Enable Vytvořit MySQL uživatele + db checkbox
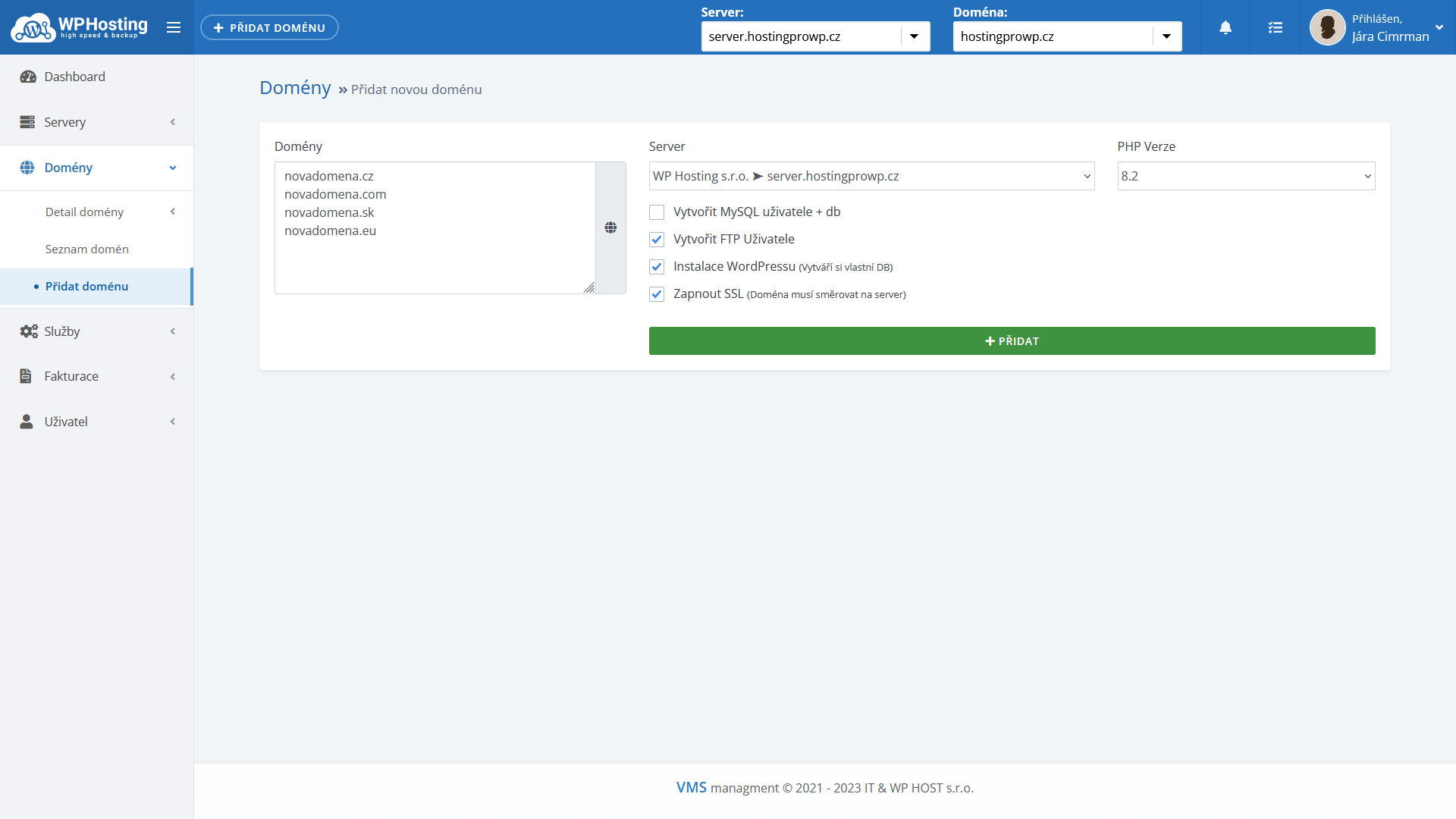The width and height of the screenshot is (1456, 819). coord(657,212)
